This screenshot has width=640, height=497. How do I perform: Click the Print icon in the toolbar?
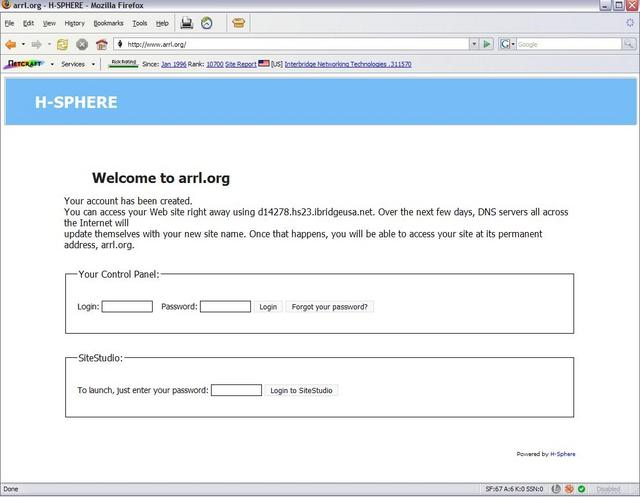point(187,23)
